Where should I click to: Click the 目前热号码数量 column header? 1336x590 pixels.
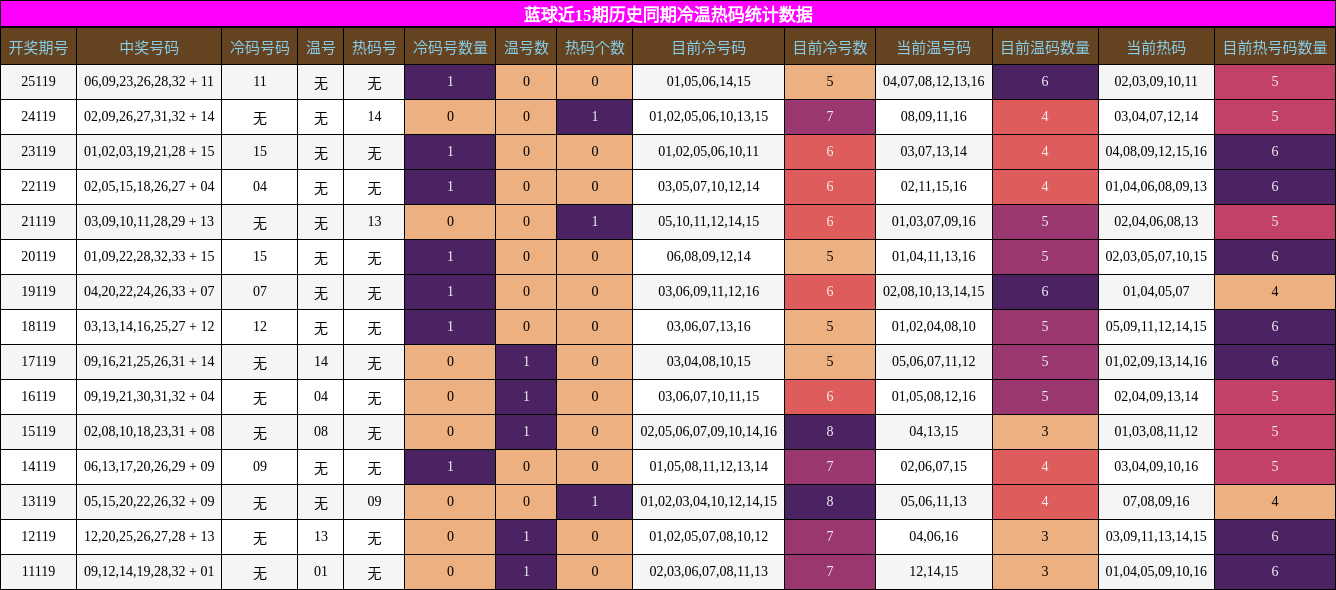pos(1275,47)
